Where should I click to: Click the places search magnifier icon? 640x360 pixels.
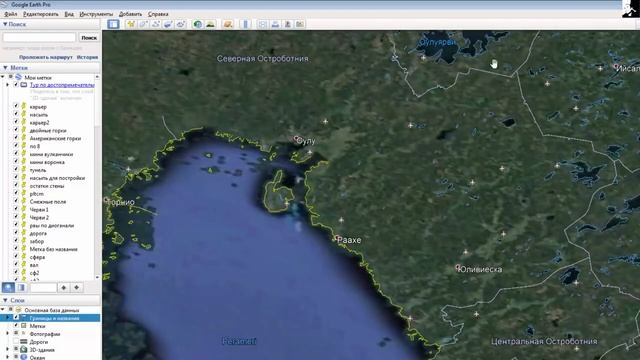pos(8,287)
